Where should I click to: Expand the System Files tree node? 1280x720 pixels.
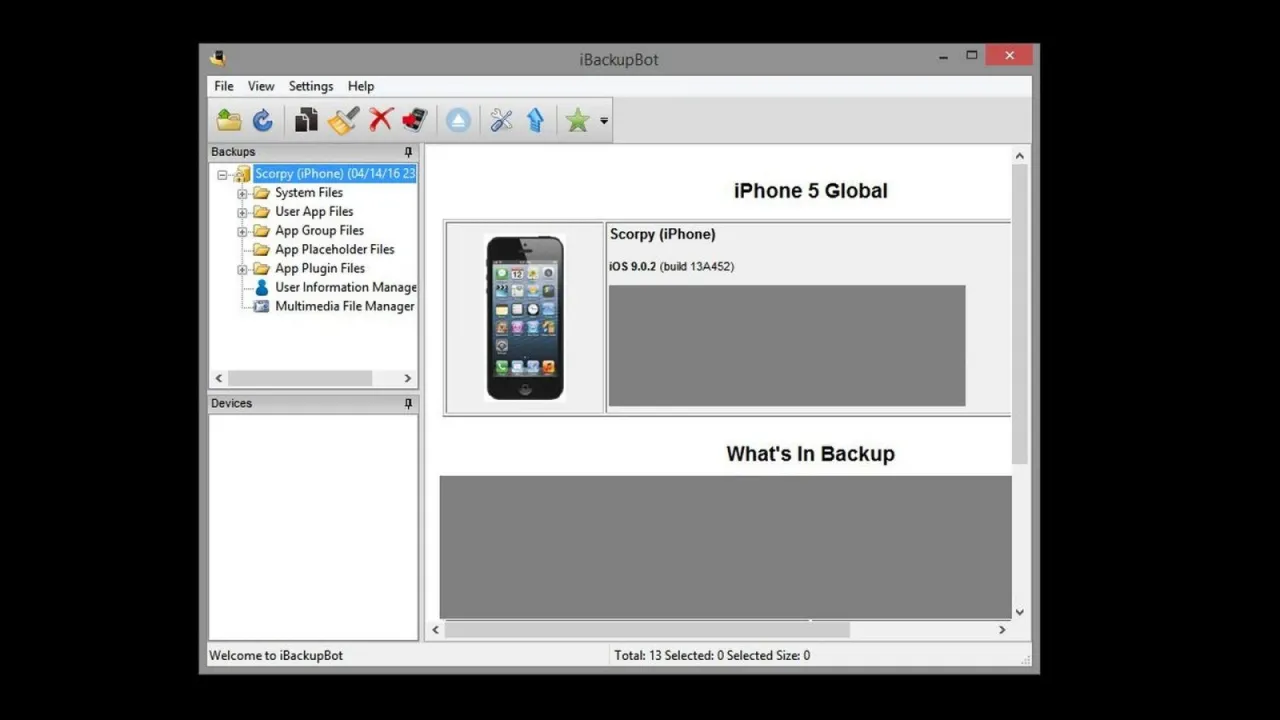coord(242,193)
